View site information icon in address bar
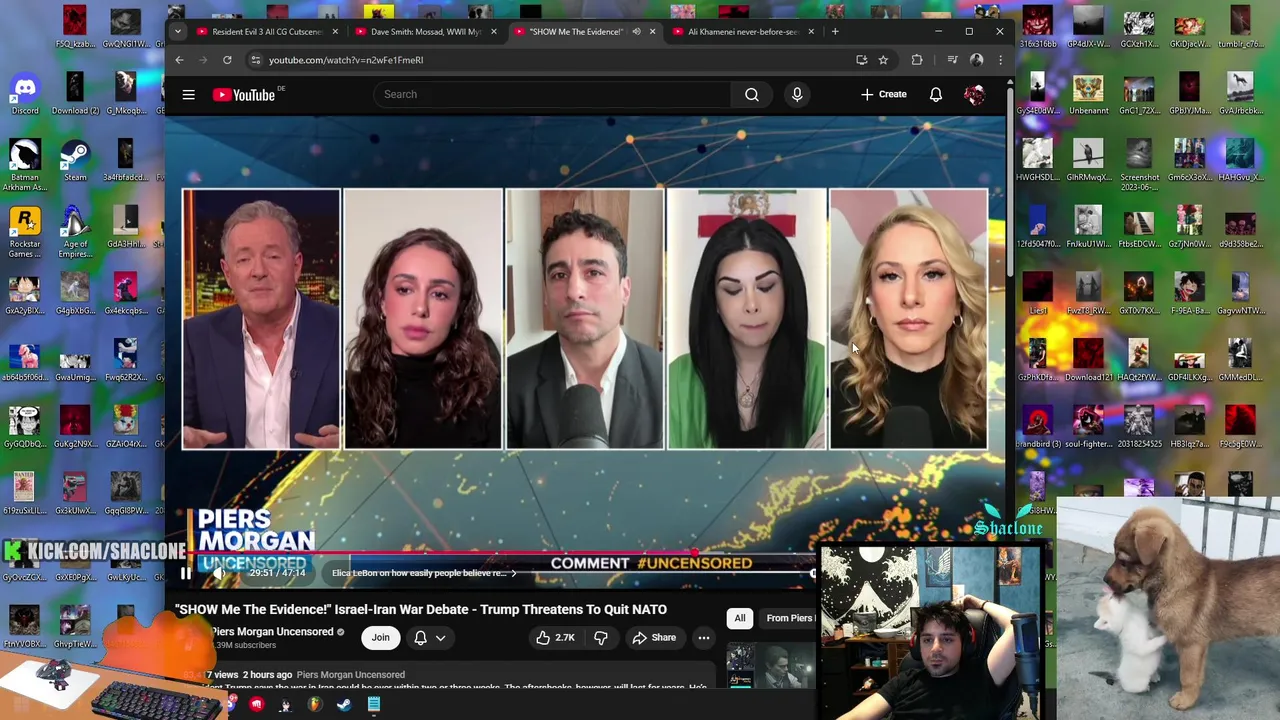 [x=255, y=60]
